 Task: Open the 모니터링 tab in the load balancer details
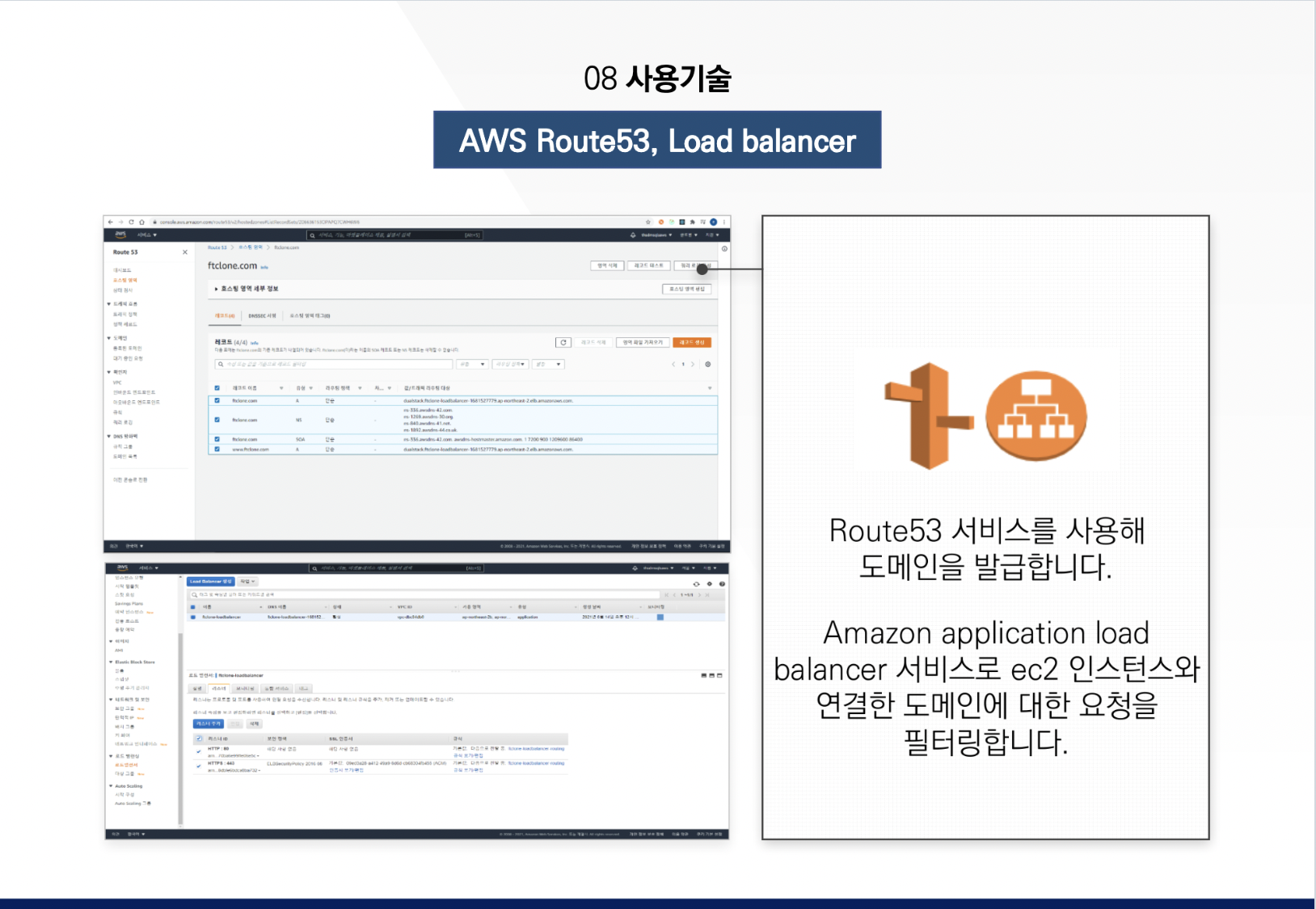pos(246,688)
